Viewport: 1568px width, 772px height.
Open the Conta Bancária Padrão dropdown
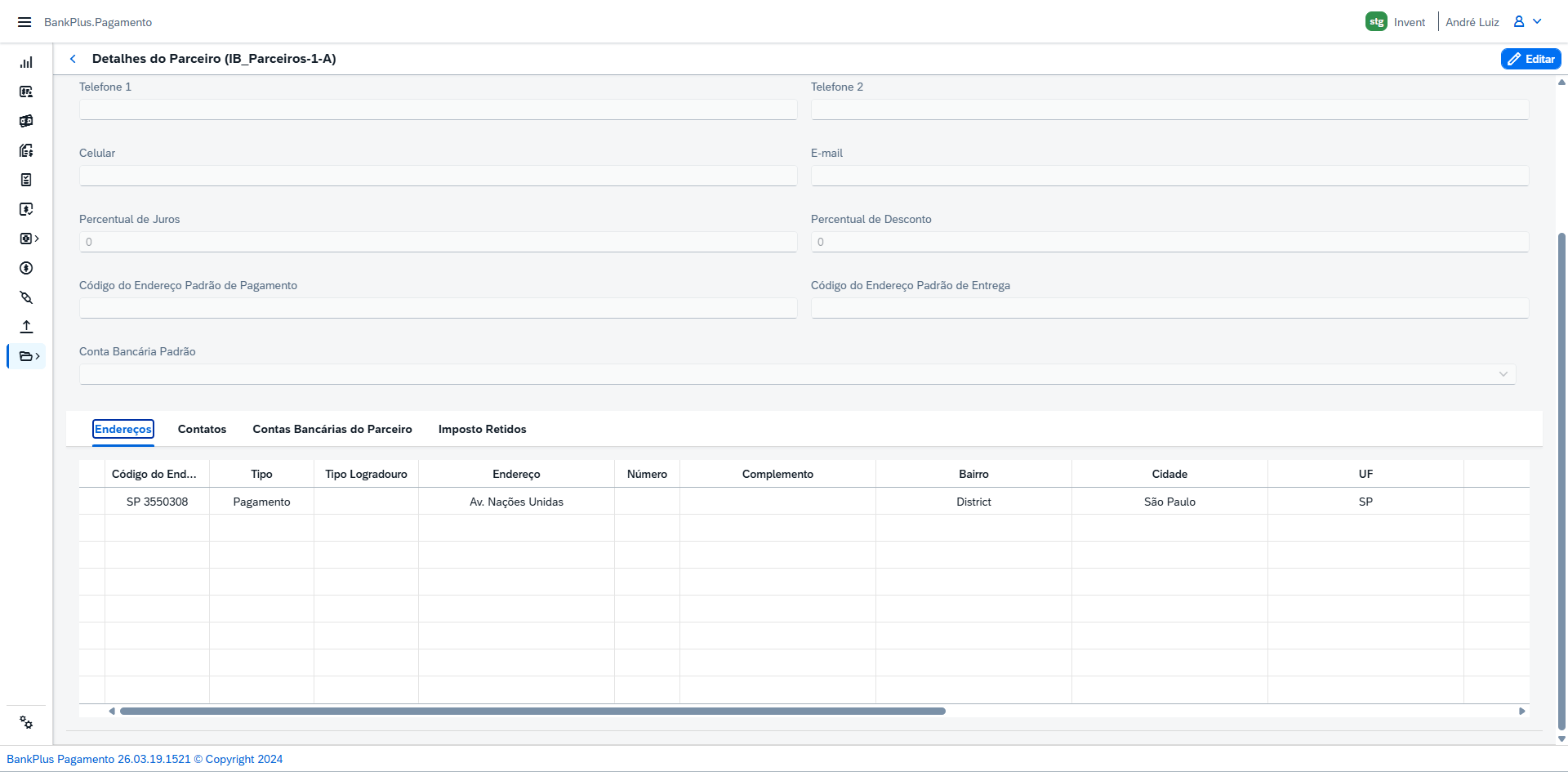pyautogui.click(x=797, y=374)
